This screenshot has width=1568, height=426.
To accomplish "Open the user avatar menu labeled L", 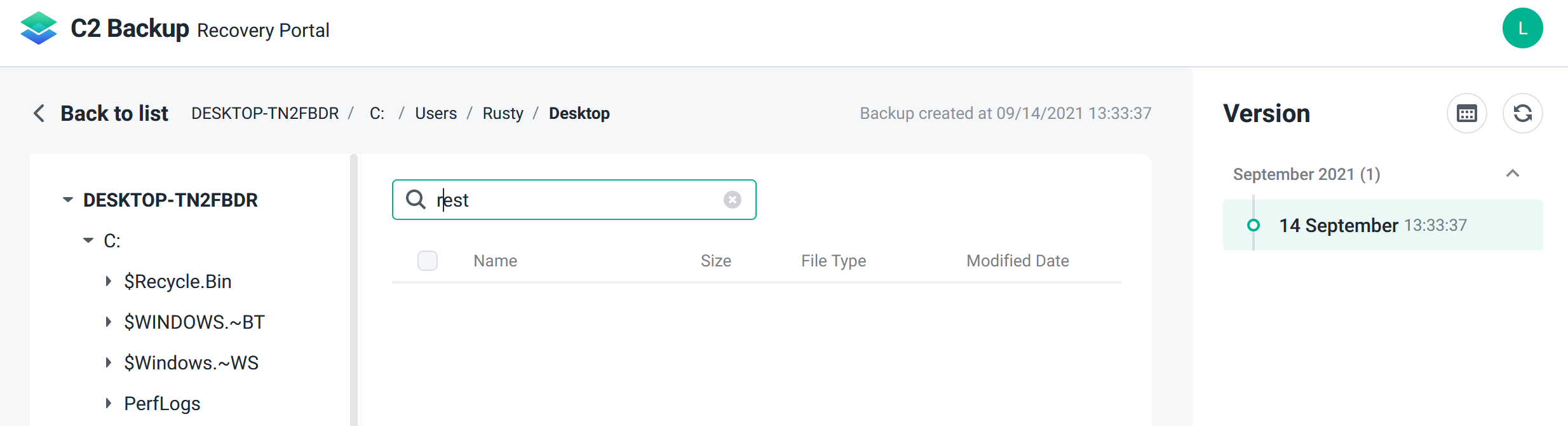I will 1522,28.
